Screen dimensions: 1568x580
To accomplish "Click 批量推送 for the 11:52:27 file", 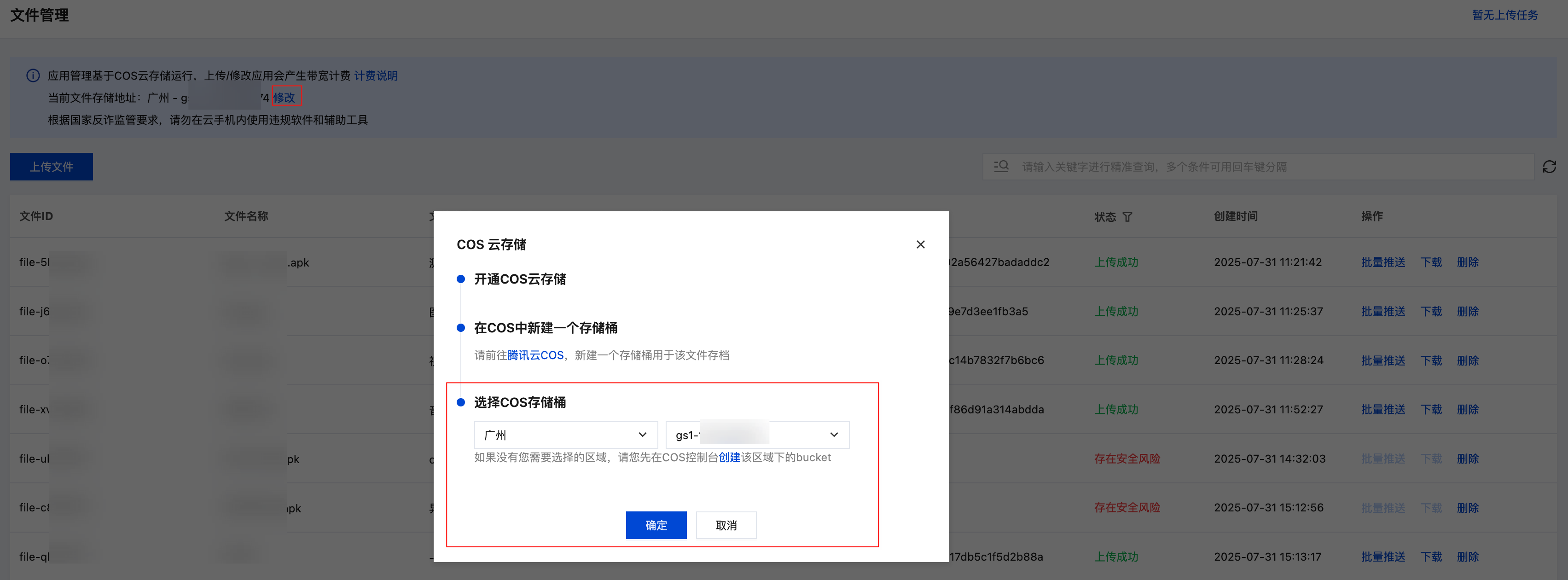I will (1383, 410).
